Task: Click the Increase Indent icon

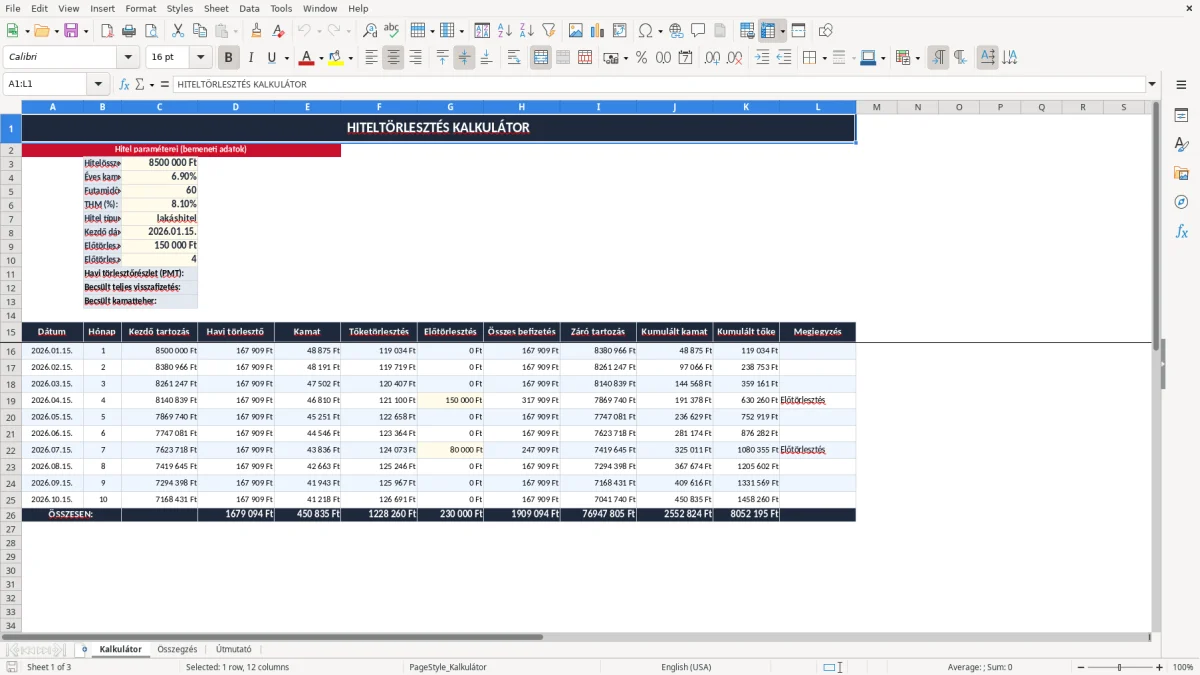Action: pos(762,58)
